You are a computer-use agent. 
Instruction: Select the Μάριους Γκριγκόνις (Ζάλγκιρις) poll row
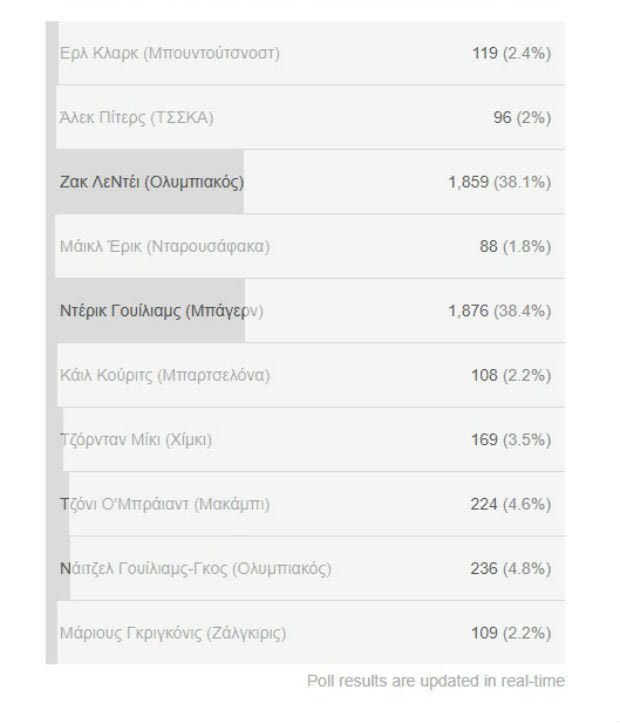pos(305,633)
